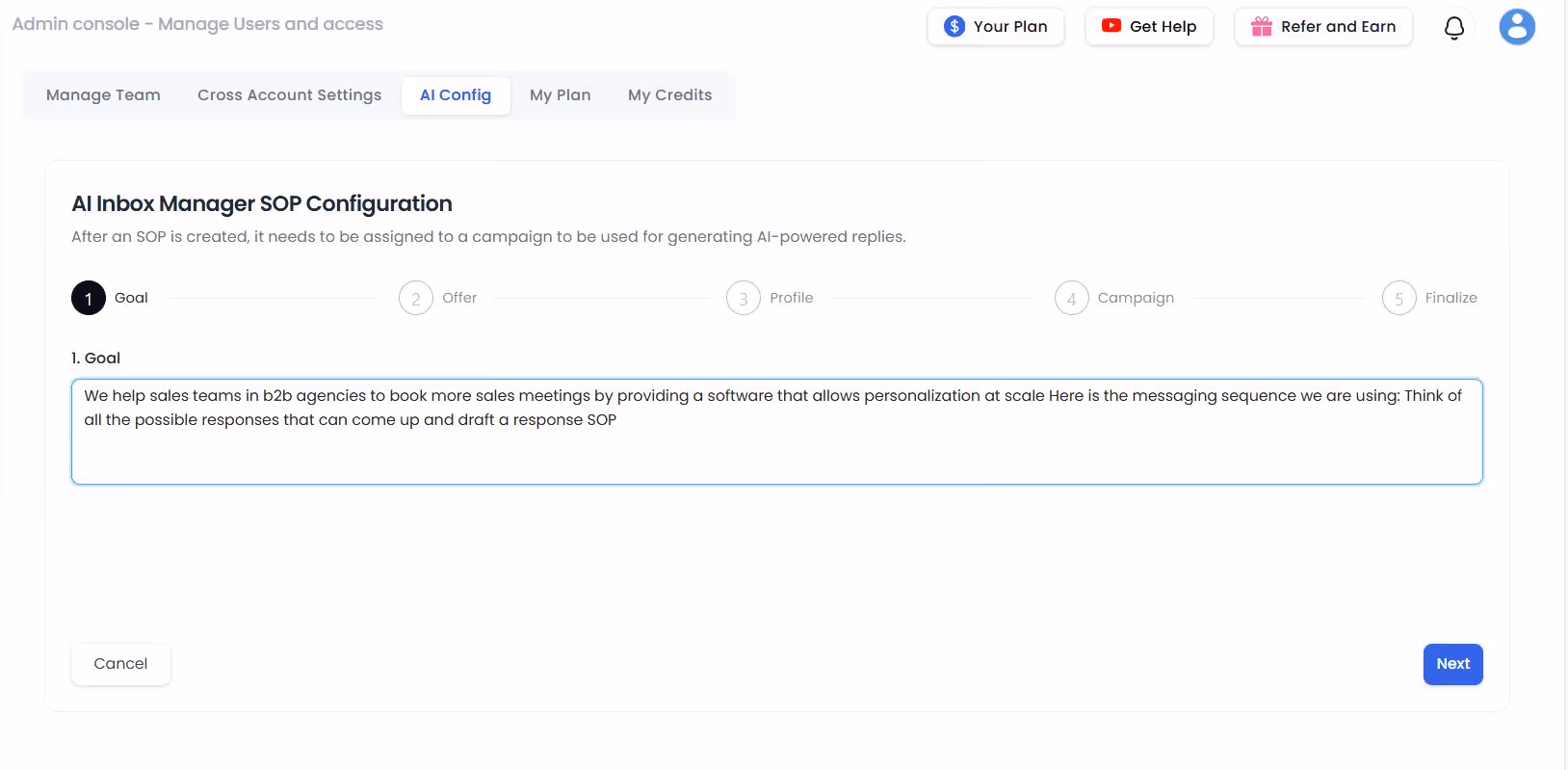Screen dimensions: 1568x770
Task: Go to step 5 Finalize circle
Action: click(x=1399, y=298)
